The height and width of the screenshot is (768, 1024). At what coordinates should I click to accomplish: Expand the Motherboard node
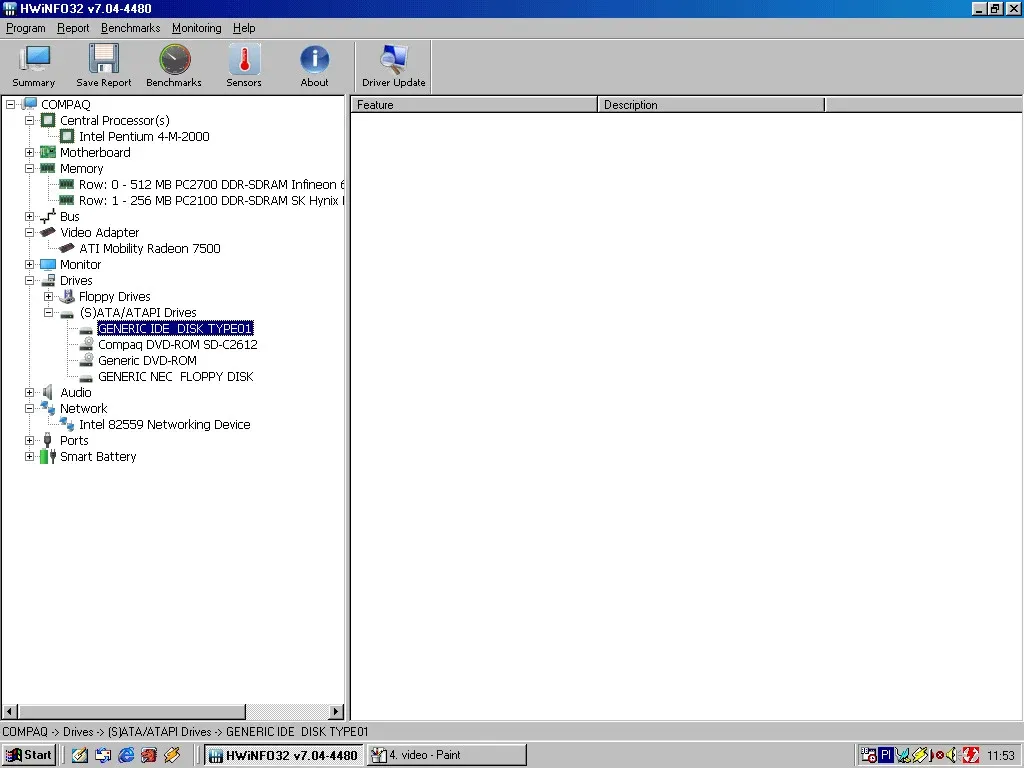pos(29,152)
